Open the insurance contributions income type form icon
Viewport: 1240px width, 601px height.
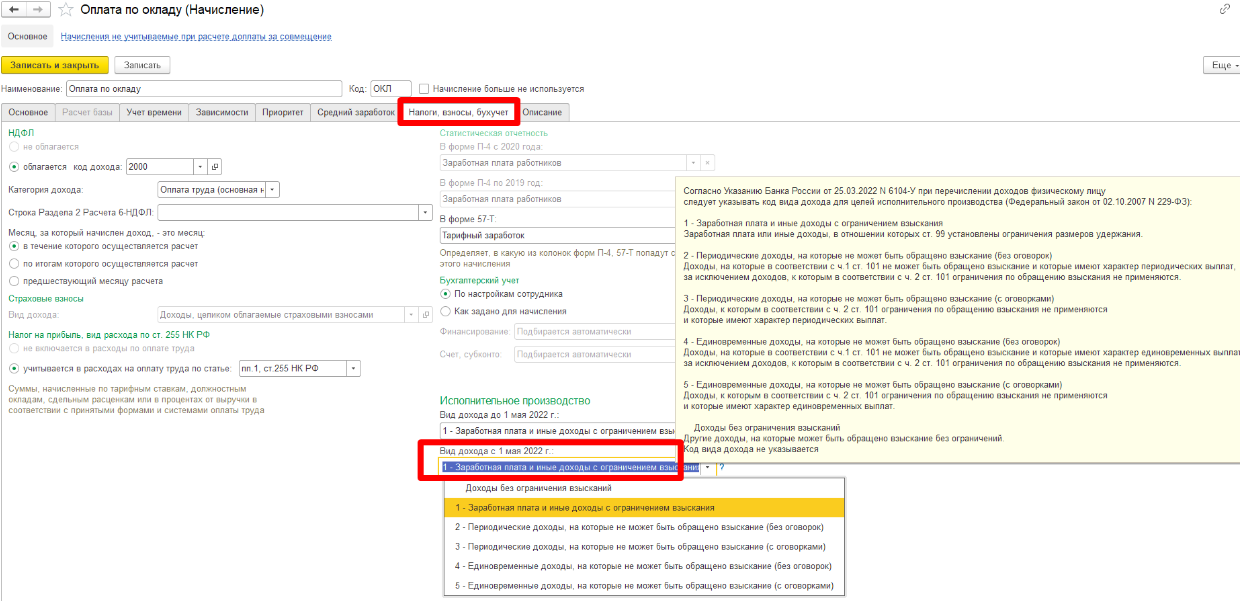click(x=425, y=315)
